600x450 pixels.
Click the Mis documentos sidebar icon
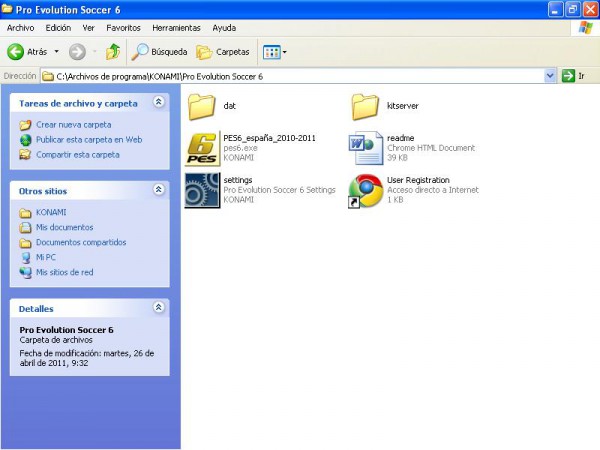(25, 228)
